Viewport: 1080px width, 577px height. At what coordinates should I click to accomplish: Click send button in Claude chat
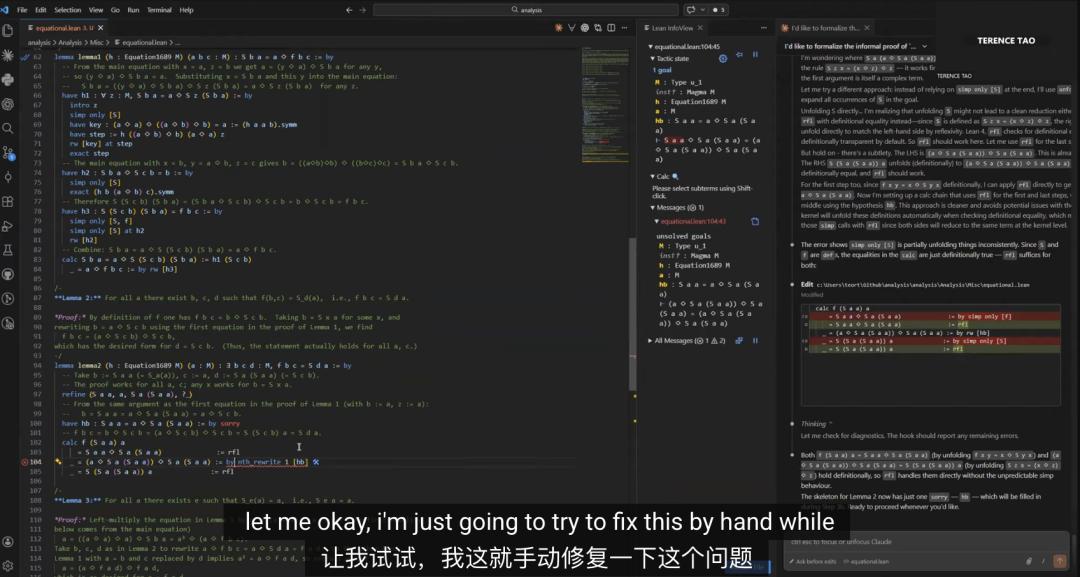pos(1060,561)
